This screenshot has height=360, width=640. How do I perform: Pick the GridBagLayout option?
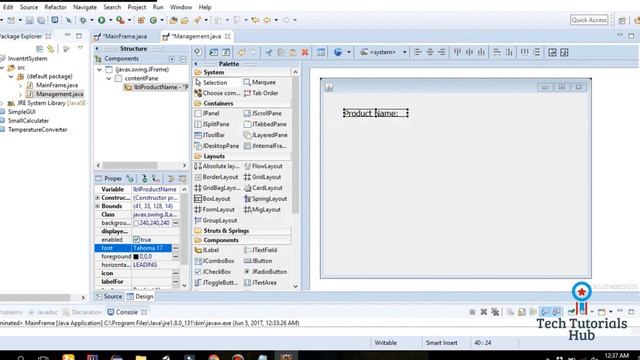coord(218,188)
